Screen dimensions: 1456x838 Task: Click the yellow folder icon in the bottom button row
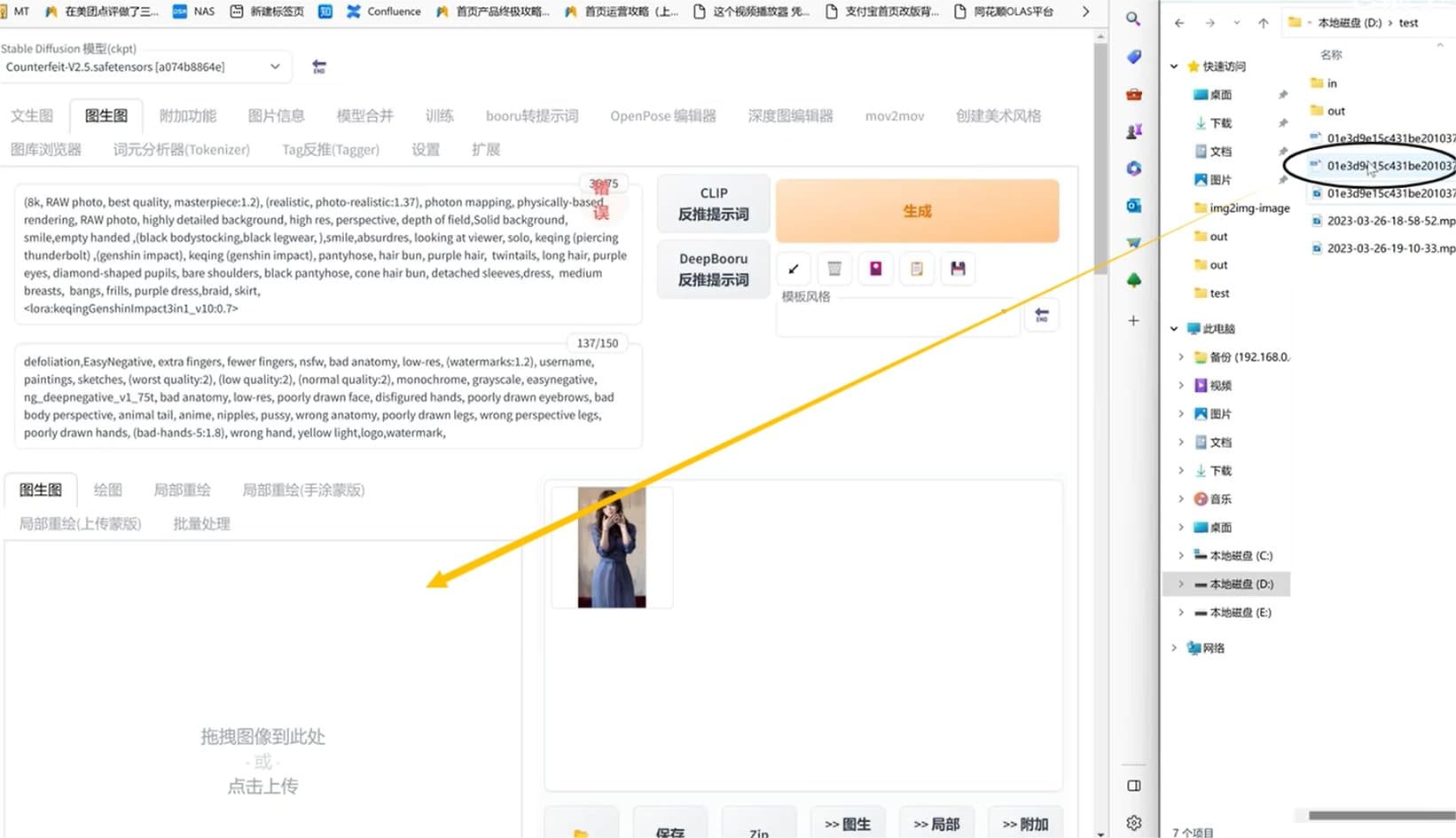(x=582, y=830)
